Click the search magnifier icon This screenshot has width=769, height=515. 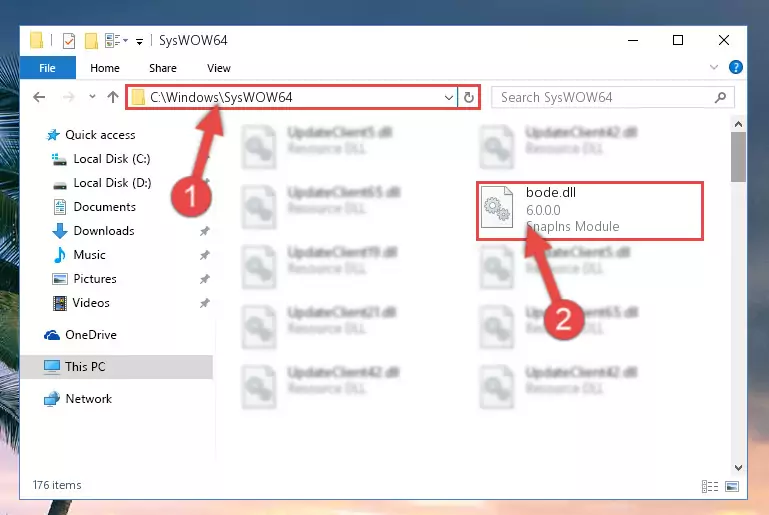pyautogui.click(x=720, y=97)
